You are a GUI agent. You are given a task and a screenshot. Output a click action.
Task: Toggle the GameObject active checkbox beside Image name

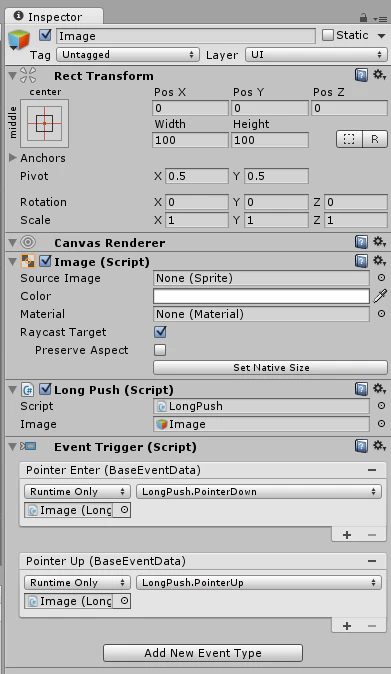tap(45, 35)
